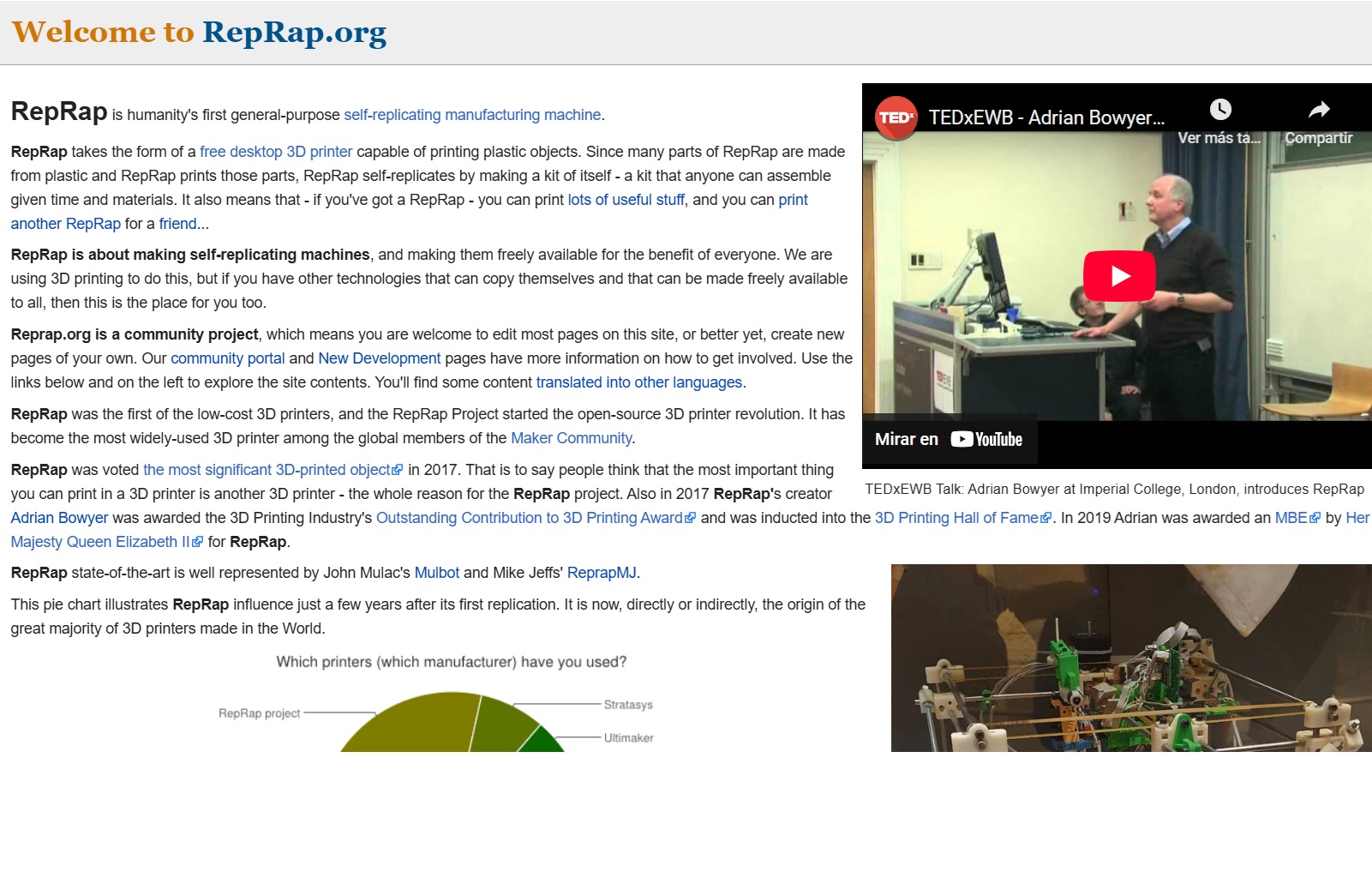The width and height of the screenshot is (1372, 878).
Task: Click the TEDx channel logo icon
Action: click(896, 117)
